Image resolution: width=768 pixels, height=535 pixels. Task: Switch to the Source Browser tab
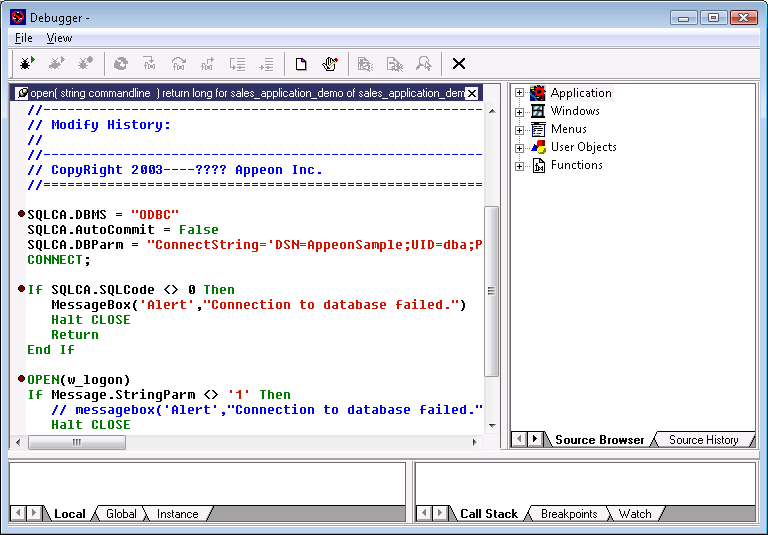coord(600,440)
